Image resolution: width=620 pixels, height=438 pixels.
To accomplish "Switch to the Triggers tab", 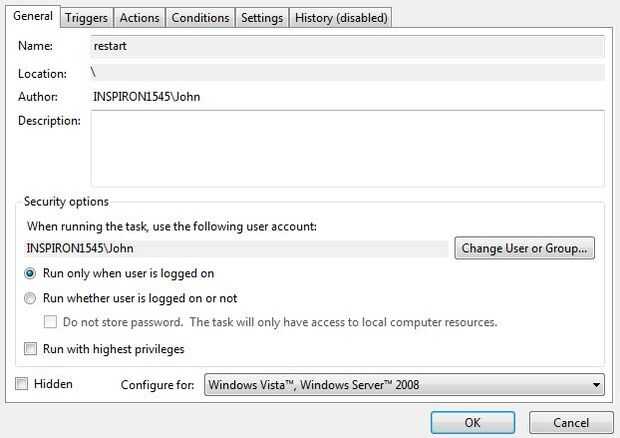I will 85,18.
